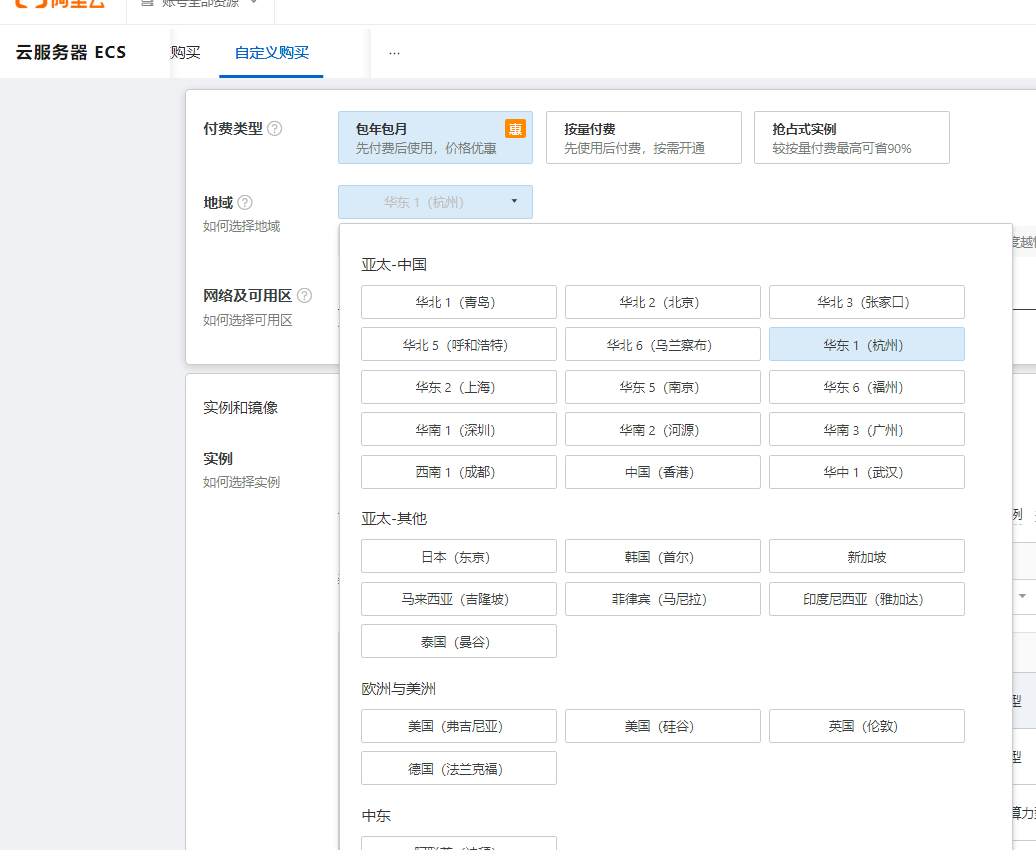Click the 亚太-中国 group heading
1036x850 pixels.
pyautogui.click(x=394, y=264)
